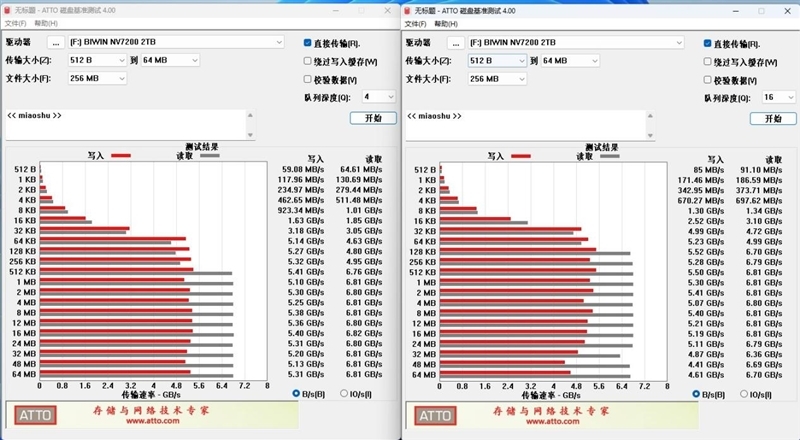Open www.atto.com link in right window
The height and width of the screenshot is (440, 800).
tap(553, 422)
